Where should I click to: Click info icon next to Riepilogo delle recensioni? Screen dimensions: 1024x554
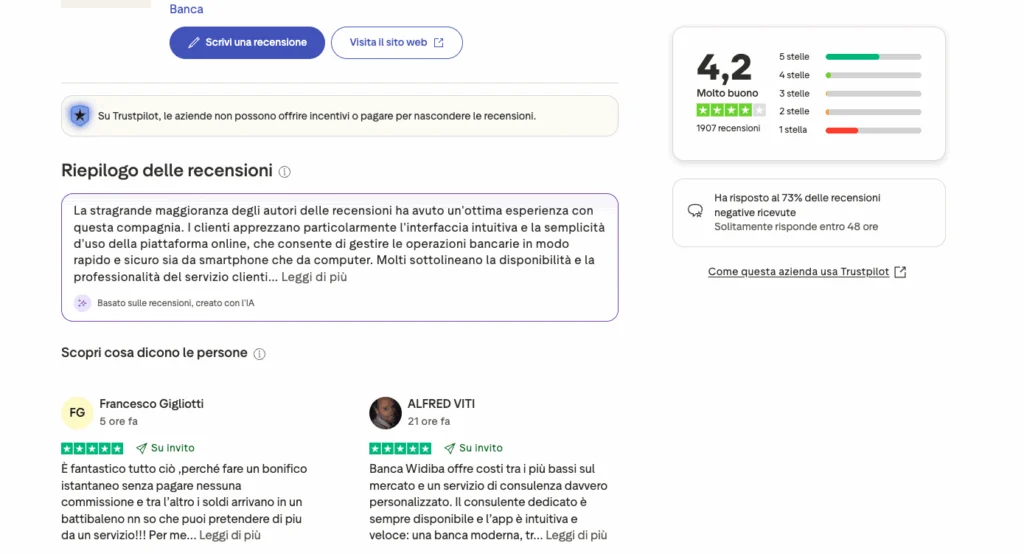click(x=285, y=172)
